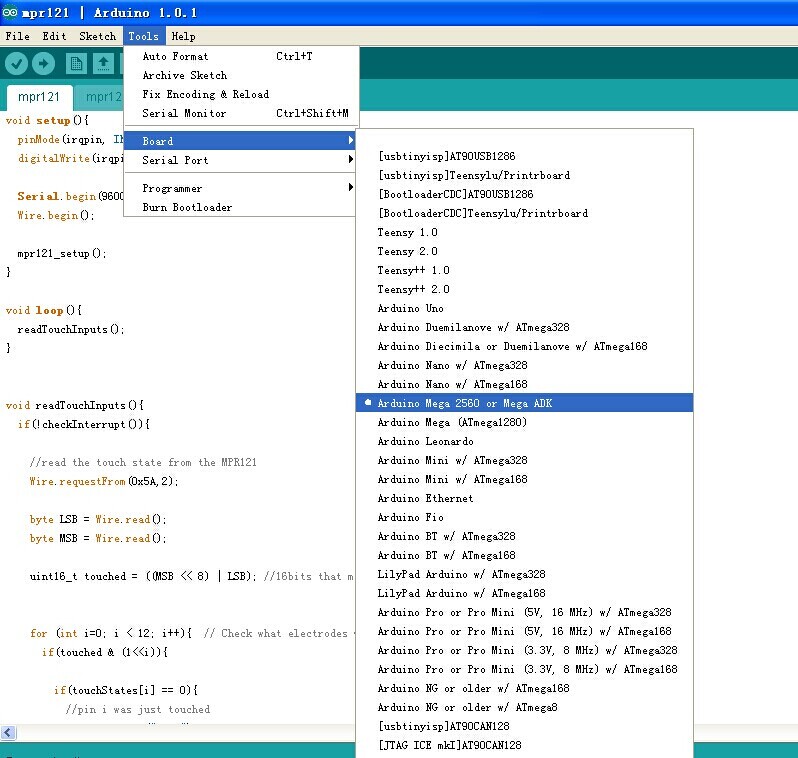Screen dimensions: 798x758
Task: Click the New sketch toolbar icon
Action: 76,64
